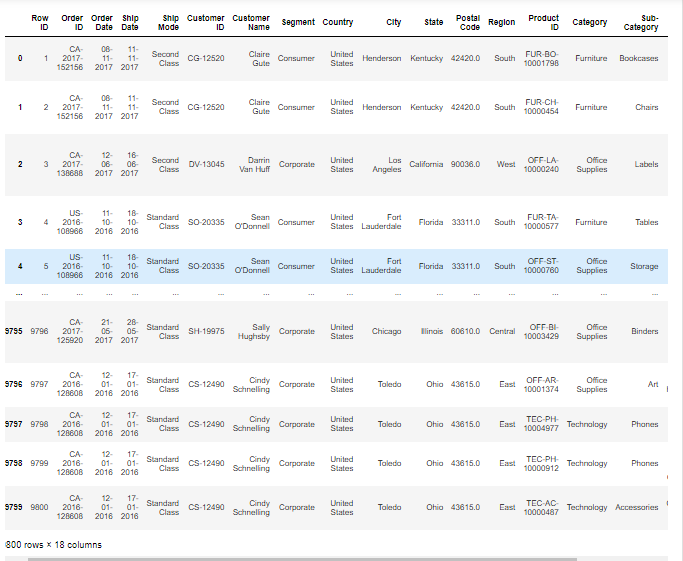Click customer name 'Sally Hughsby'
The image size is (683, 561).
pyautogui.click(x=254, y=331)
